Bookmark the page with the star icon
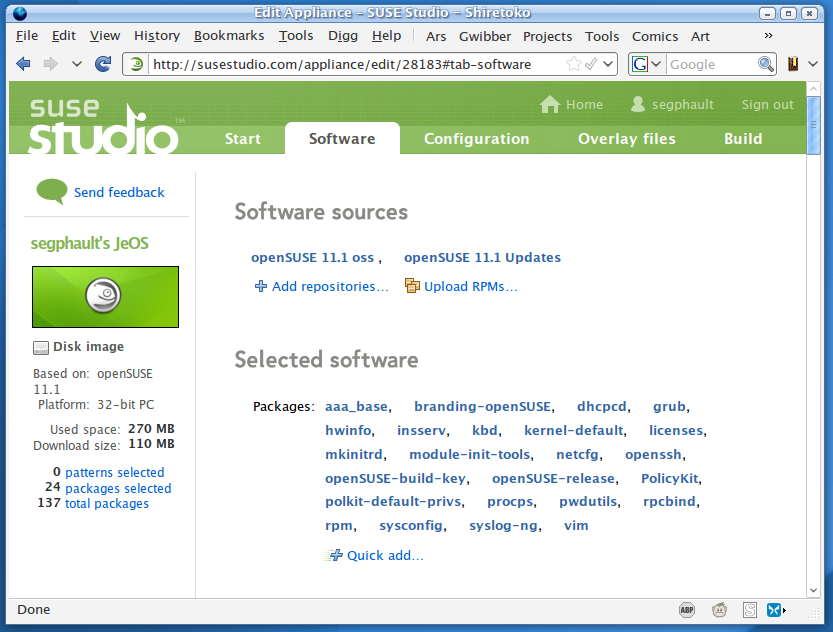833x632 pixels. click(x=574, y=64)
